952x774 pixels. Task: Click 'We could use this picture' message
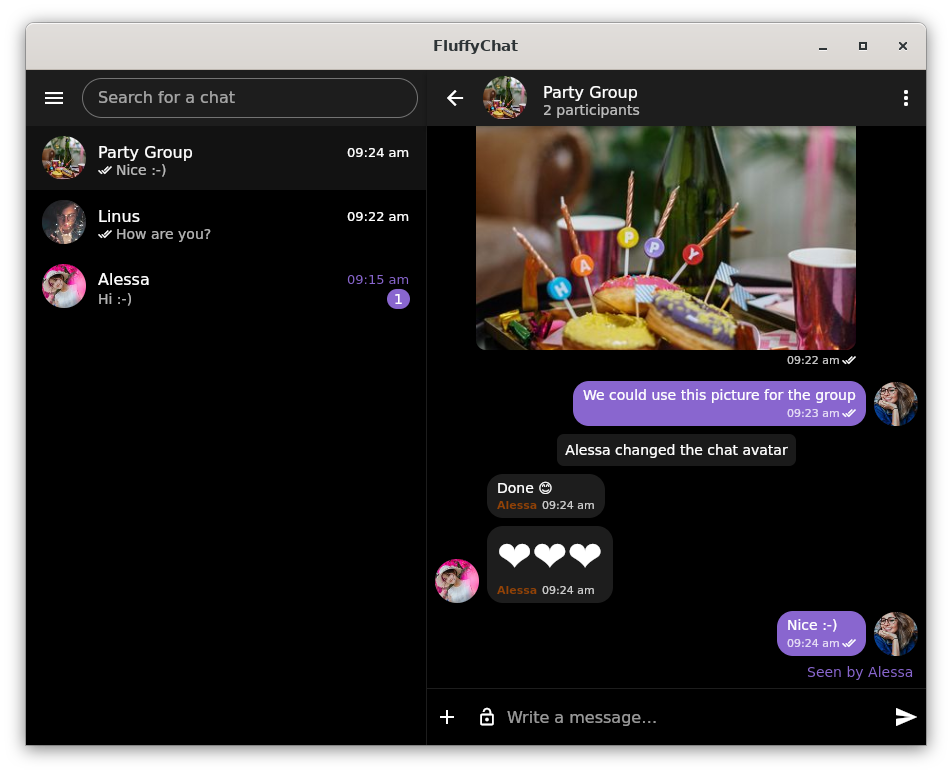(718, 403)
